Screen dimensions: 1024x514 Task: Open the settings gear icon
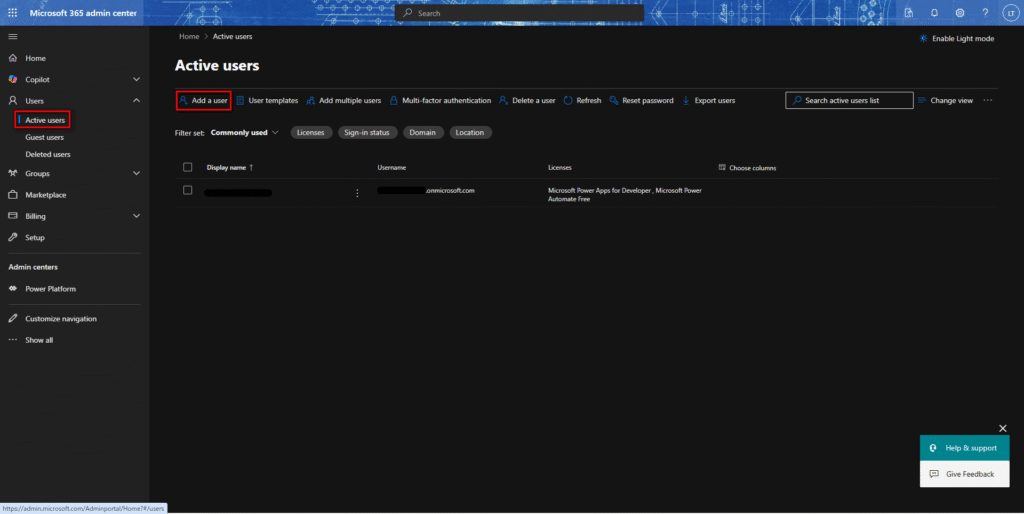pos(960,13)
